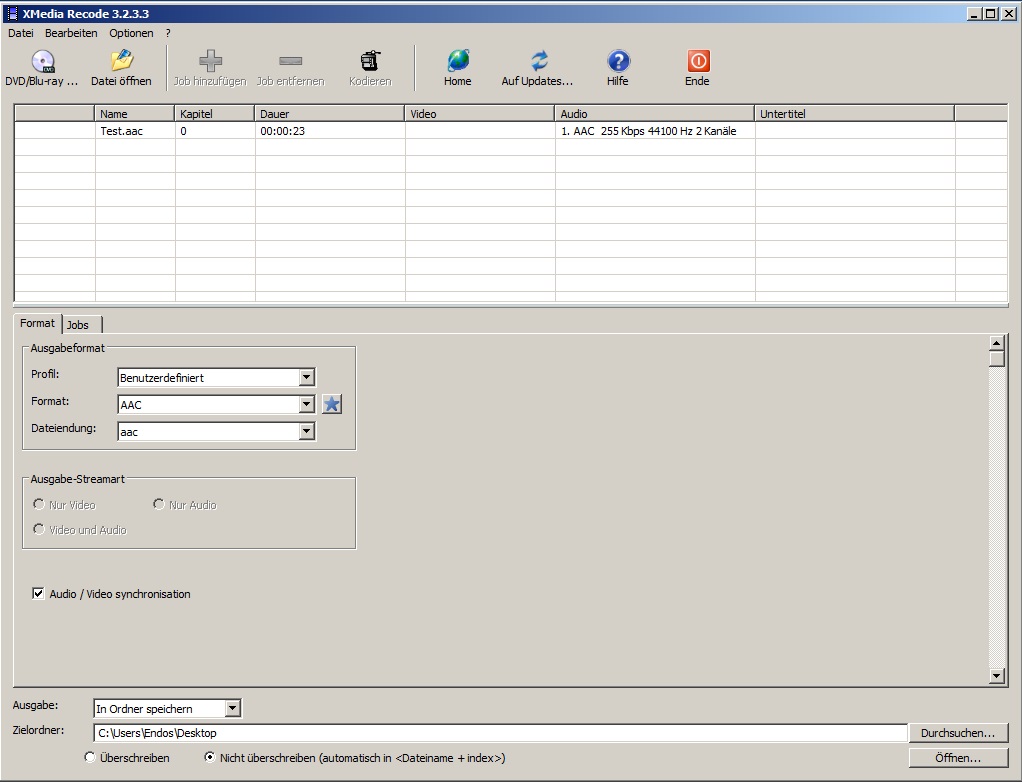Click the Audio column header
Image resolution: width=1022 pixels, height=782 pixels.
[x=654, y=113]
